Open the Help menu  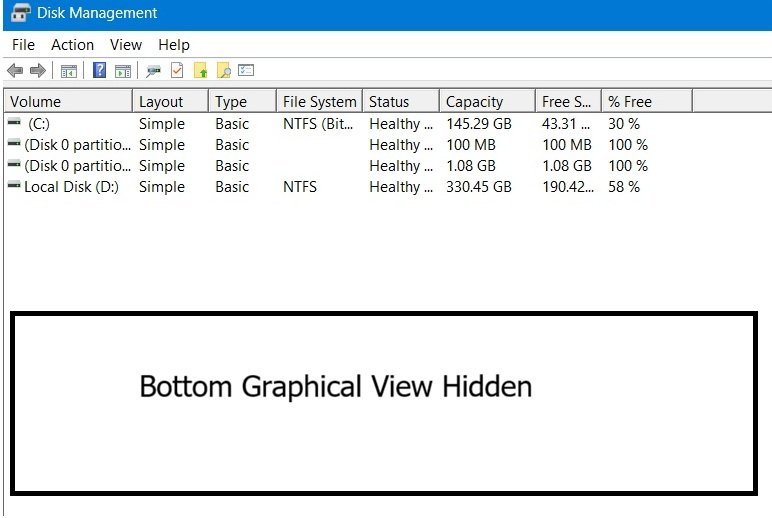[x=174, y=45]
